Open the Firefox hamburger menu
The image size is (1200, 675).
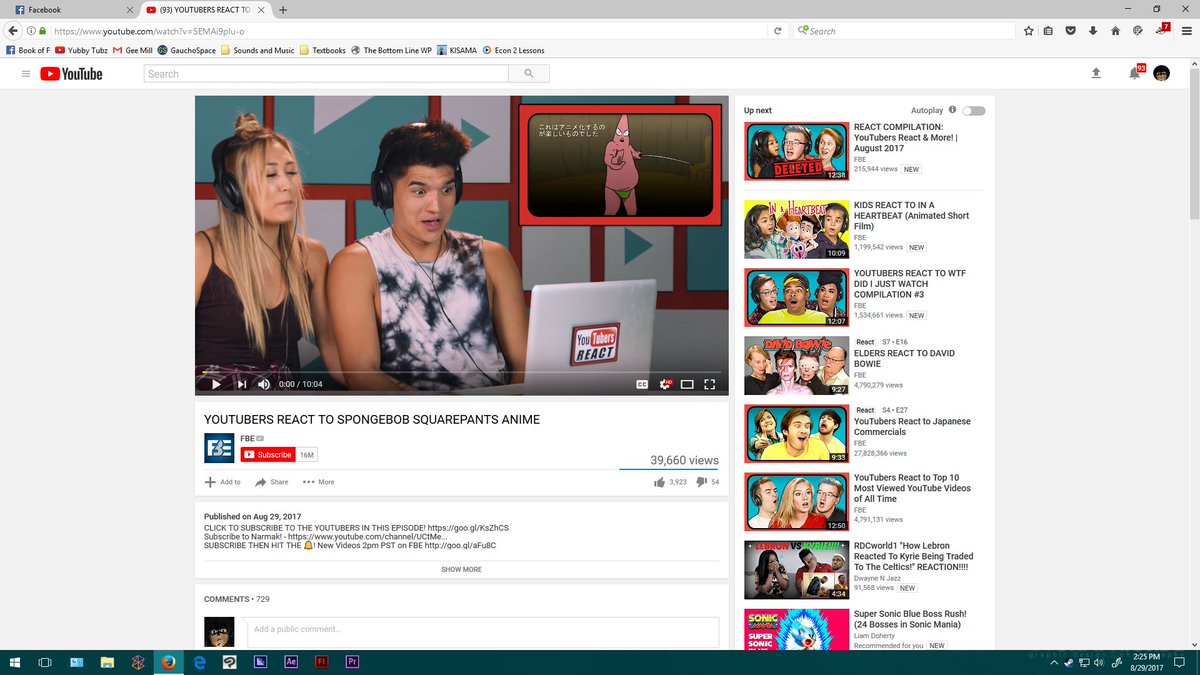[1187, 31]
